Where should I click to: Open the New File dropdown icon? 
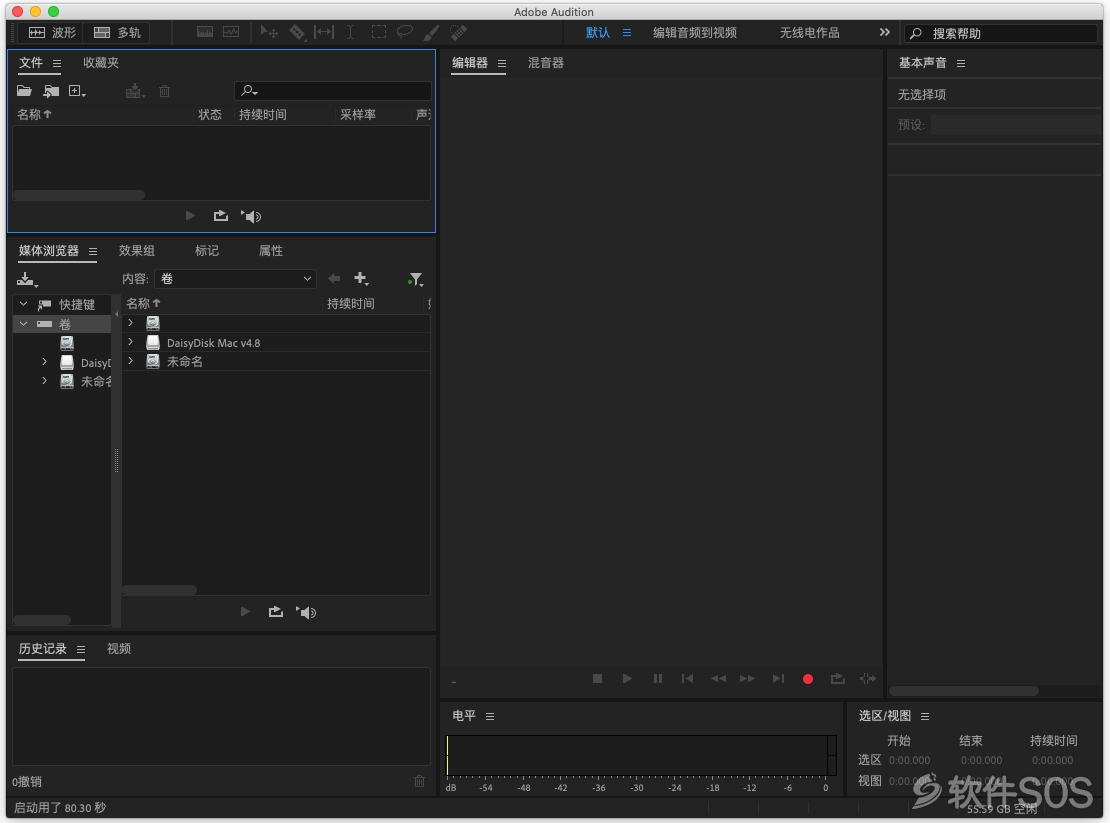pyautogui.click(x=76, y=91)
